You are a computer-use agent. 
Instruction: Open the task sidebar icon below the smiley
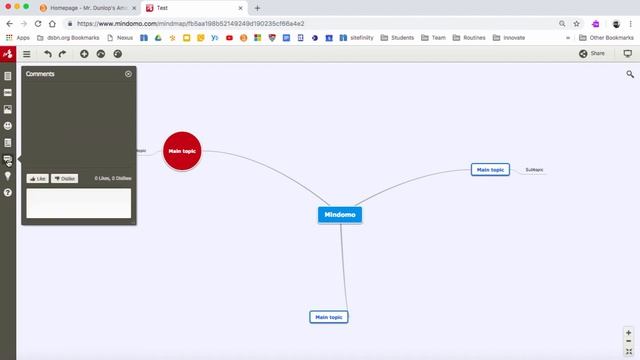8,142
